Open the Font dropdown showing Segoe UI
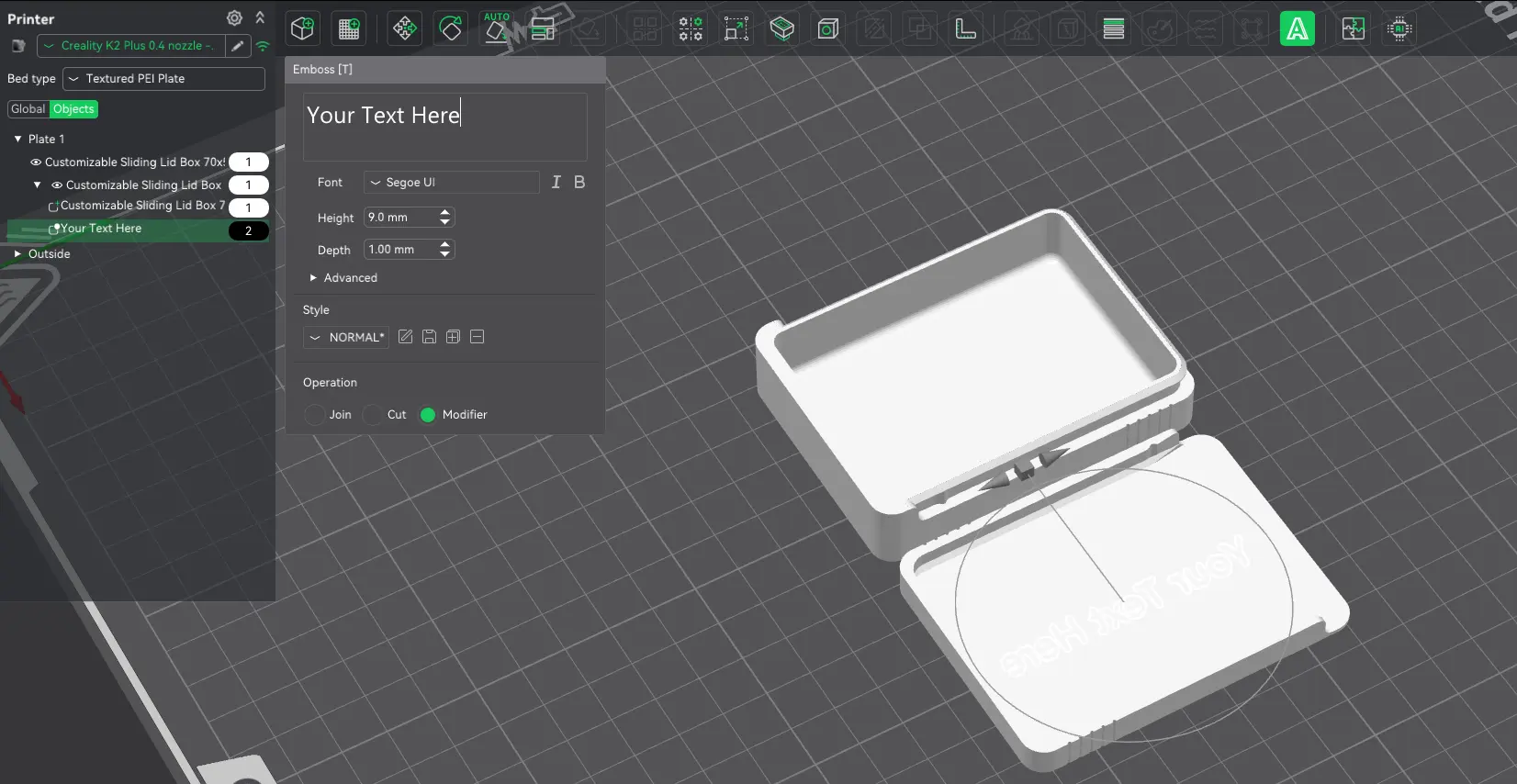Screen dimensions: 1517x784 pos(451,183)
